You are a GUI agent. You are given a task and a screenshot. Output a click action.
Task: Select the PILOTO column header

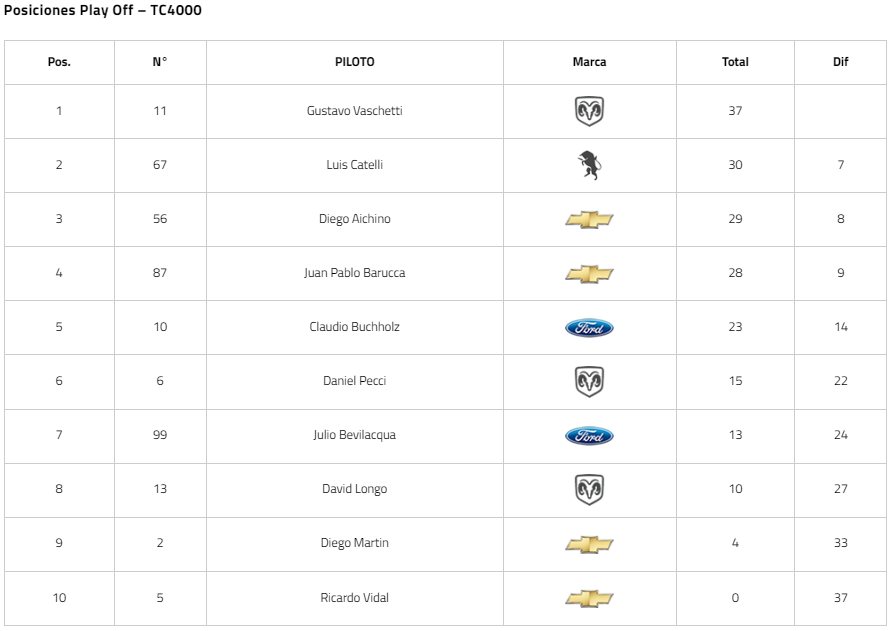(x=354, y=62)
